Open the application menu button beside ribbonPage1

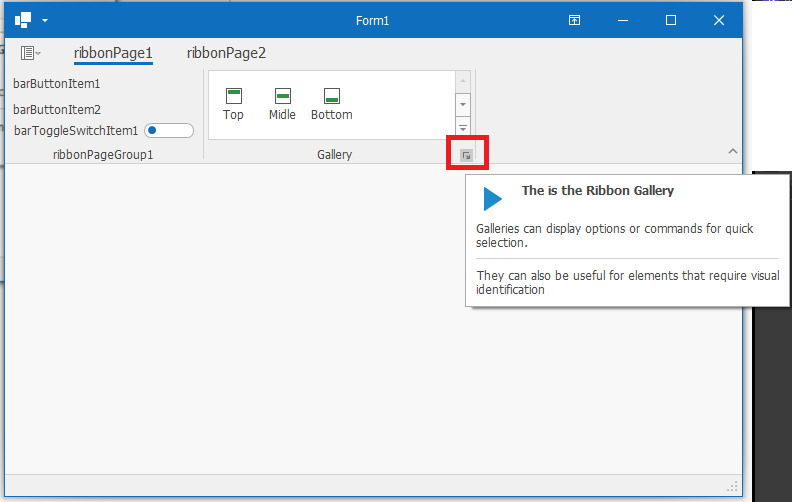[x=30, y=53]
